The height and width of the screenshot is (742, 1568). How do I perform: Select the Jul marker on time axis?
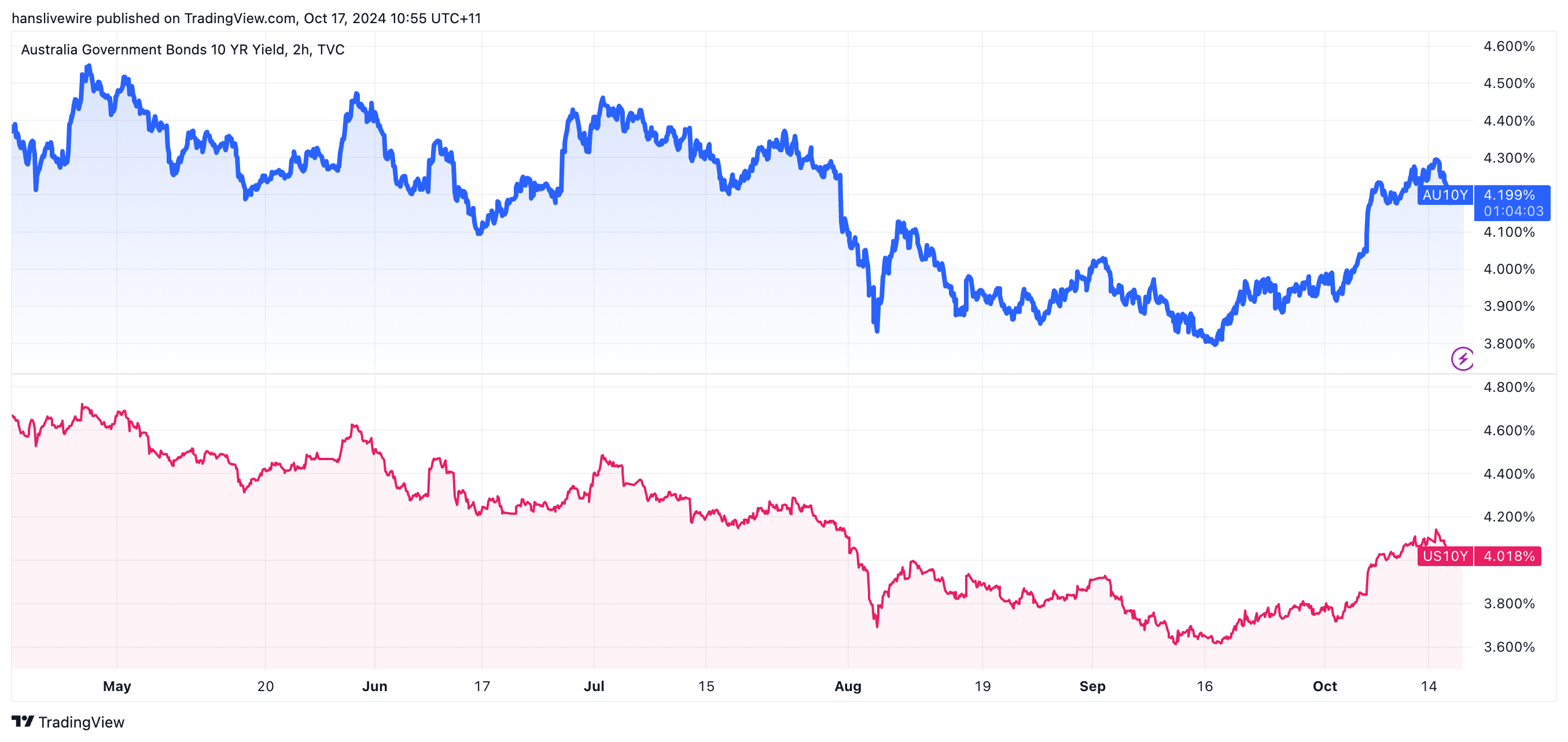[594, 686]
